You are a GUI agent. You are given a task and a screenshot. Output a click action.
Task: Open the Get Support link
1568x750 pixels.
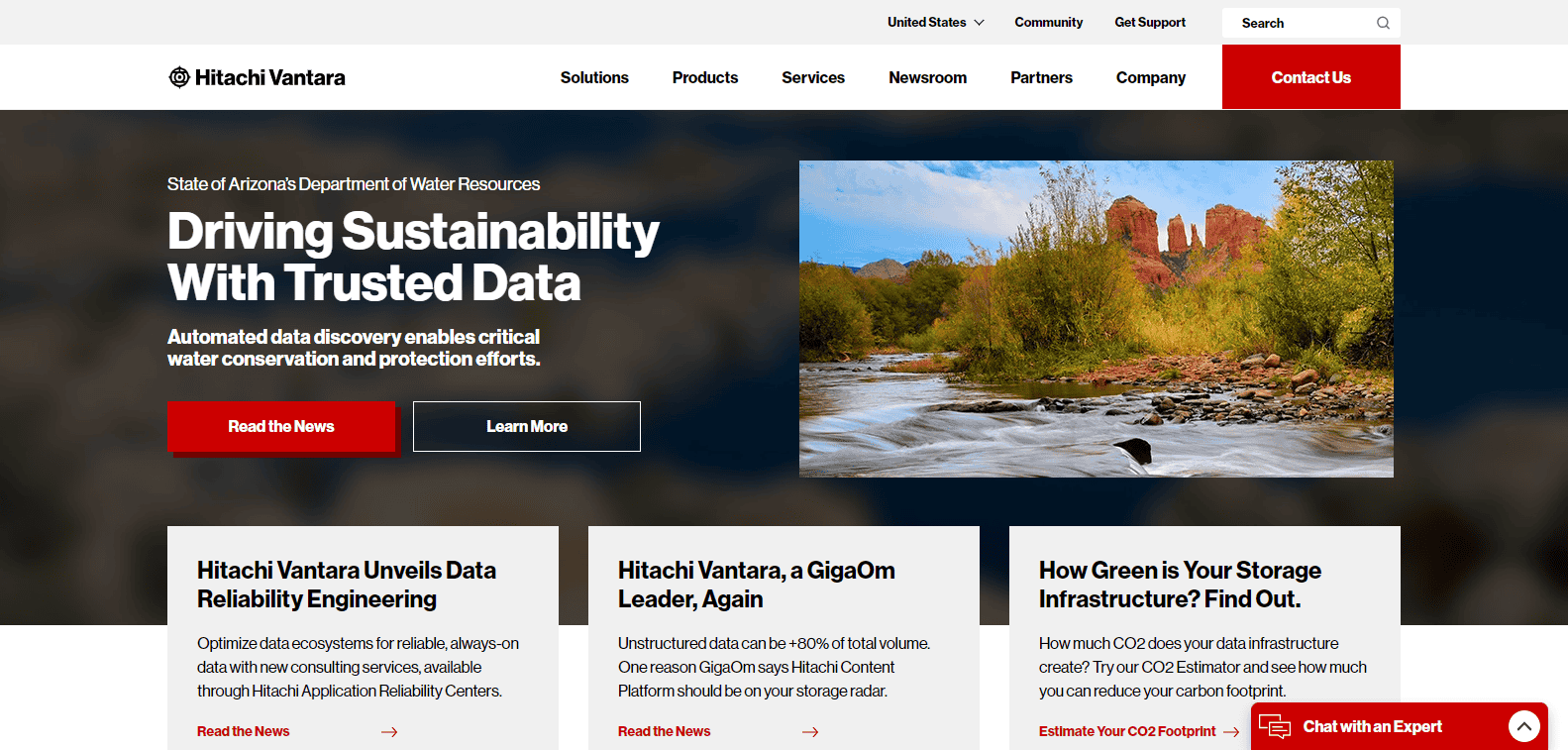[1149, 22]
